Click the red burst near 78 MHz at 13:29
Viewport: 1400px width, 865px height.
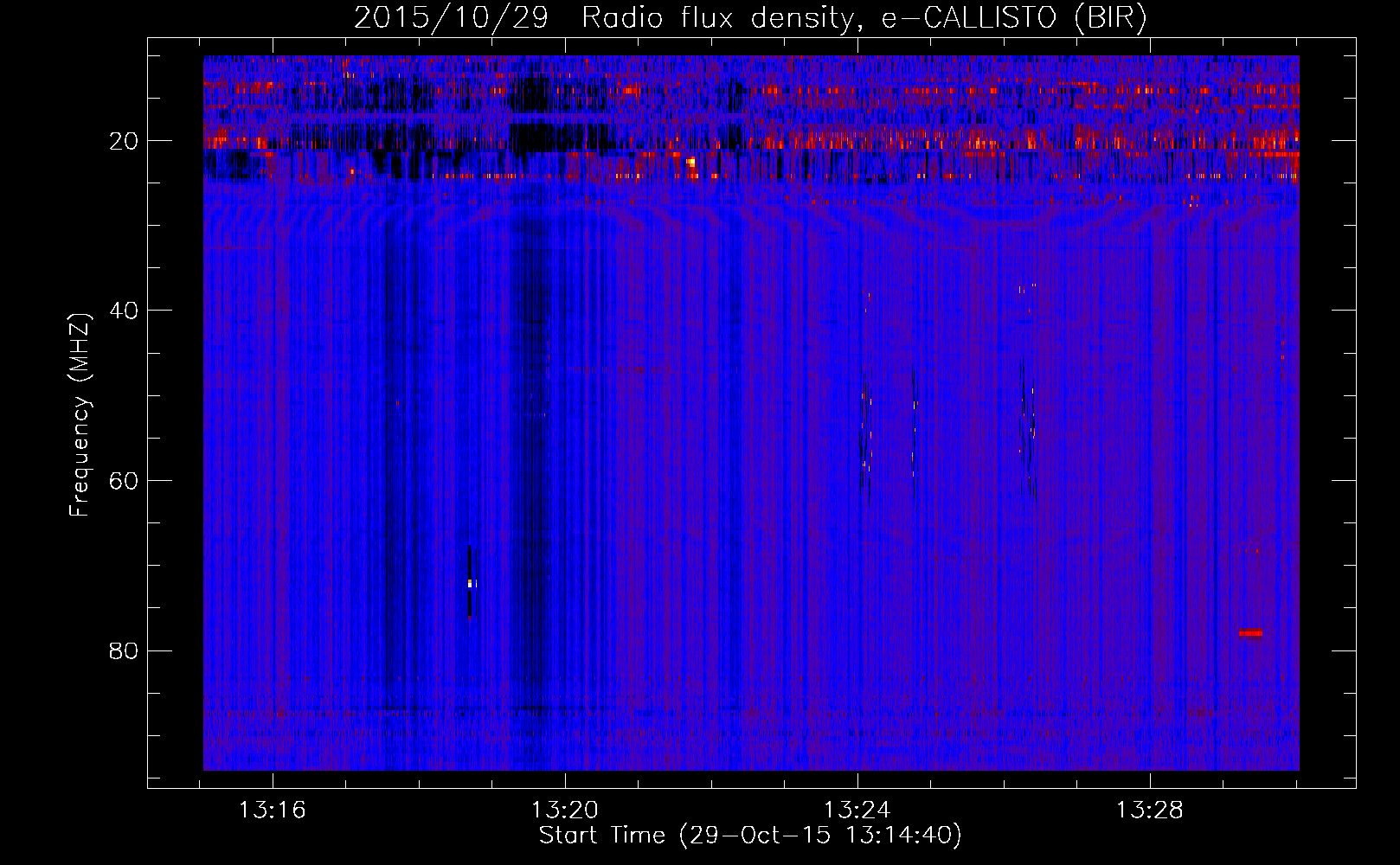[1250, 632]
